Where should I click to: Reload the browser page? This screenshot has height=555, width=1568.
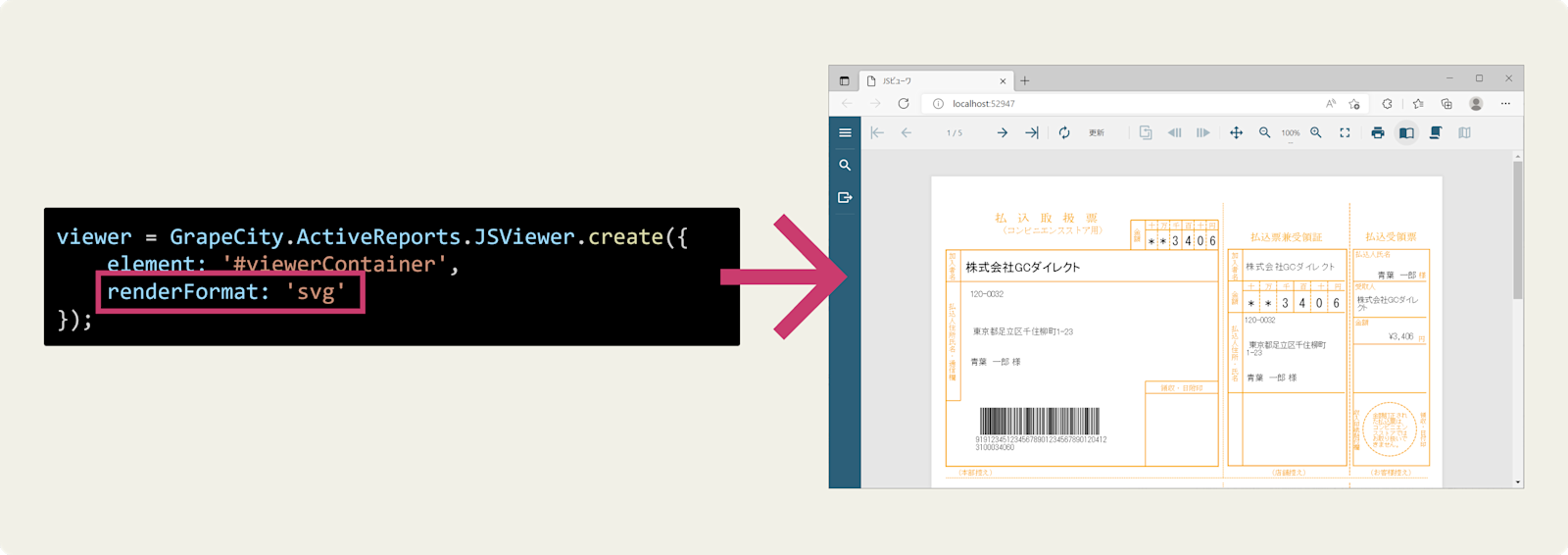tap(904, 104)
